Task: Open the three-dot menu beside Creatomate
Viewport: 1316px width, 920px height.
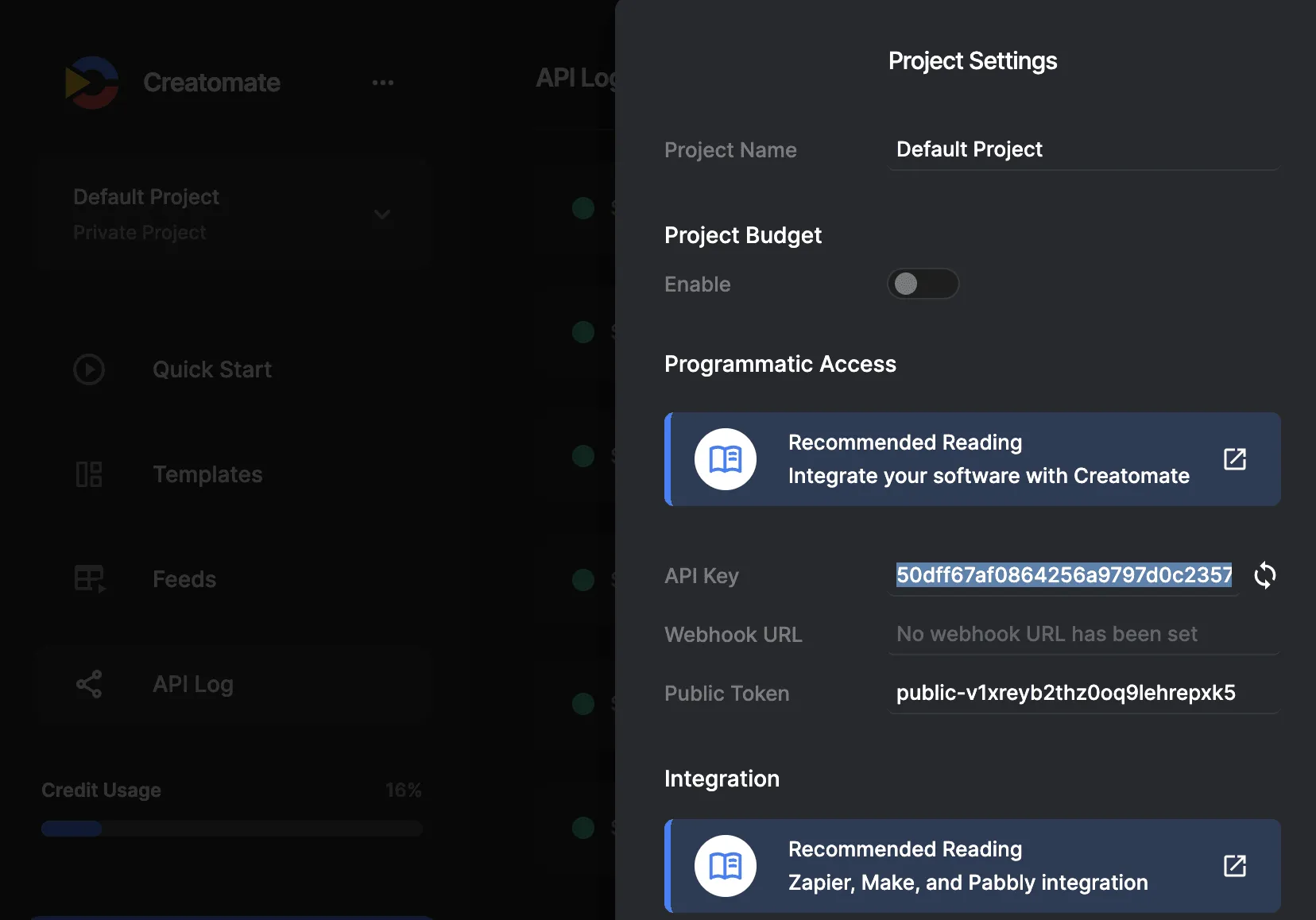Action: [x=382, y=83]
